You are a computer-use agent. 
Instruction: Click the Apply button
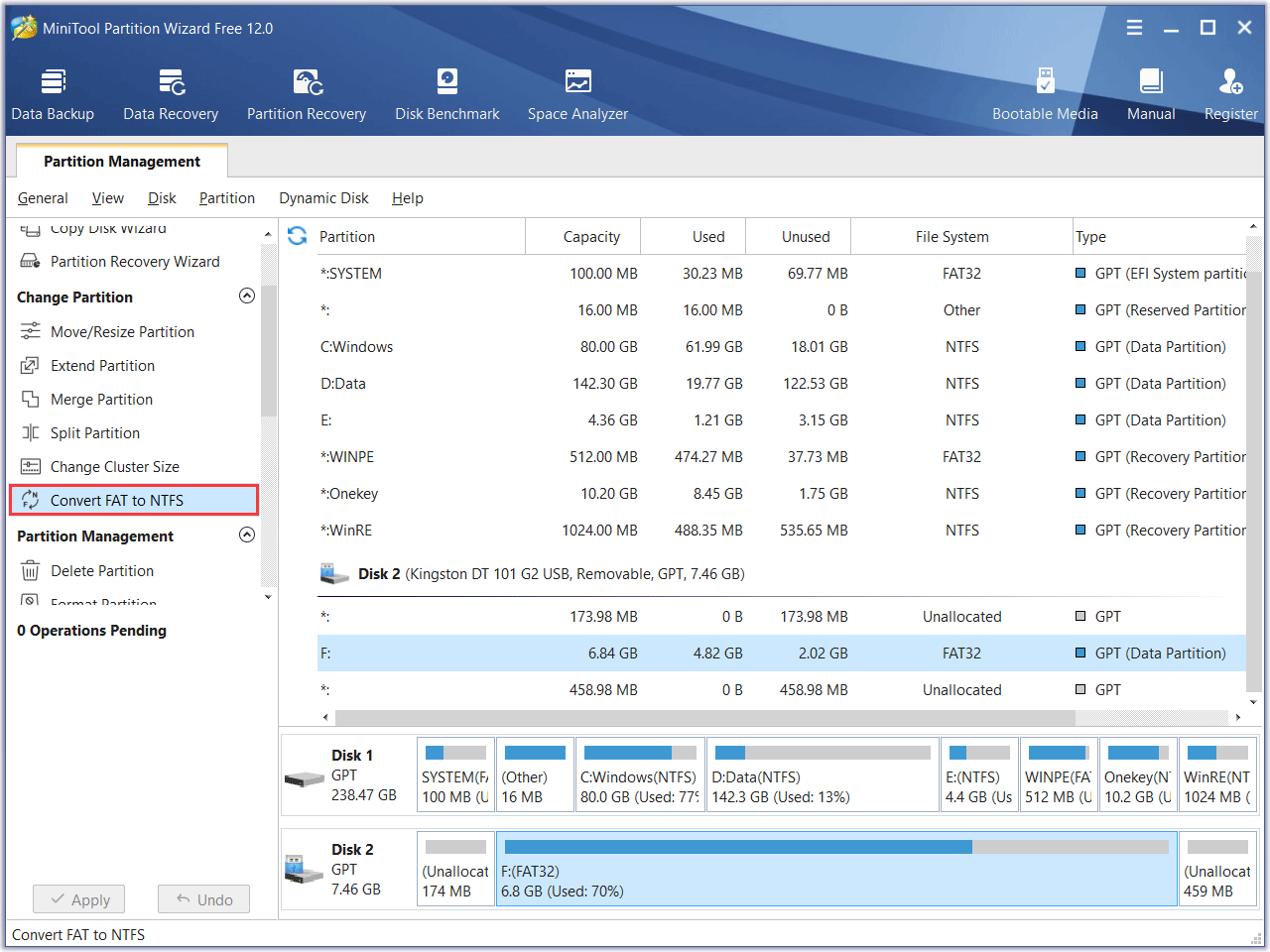click(x=78, y=899)
